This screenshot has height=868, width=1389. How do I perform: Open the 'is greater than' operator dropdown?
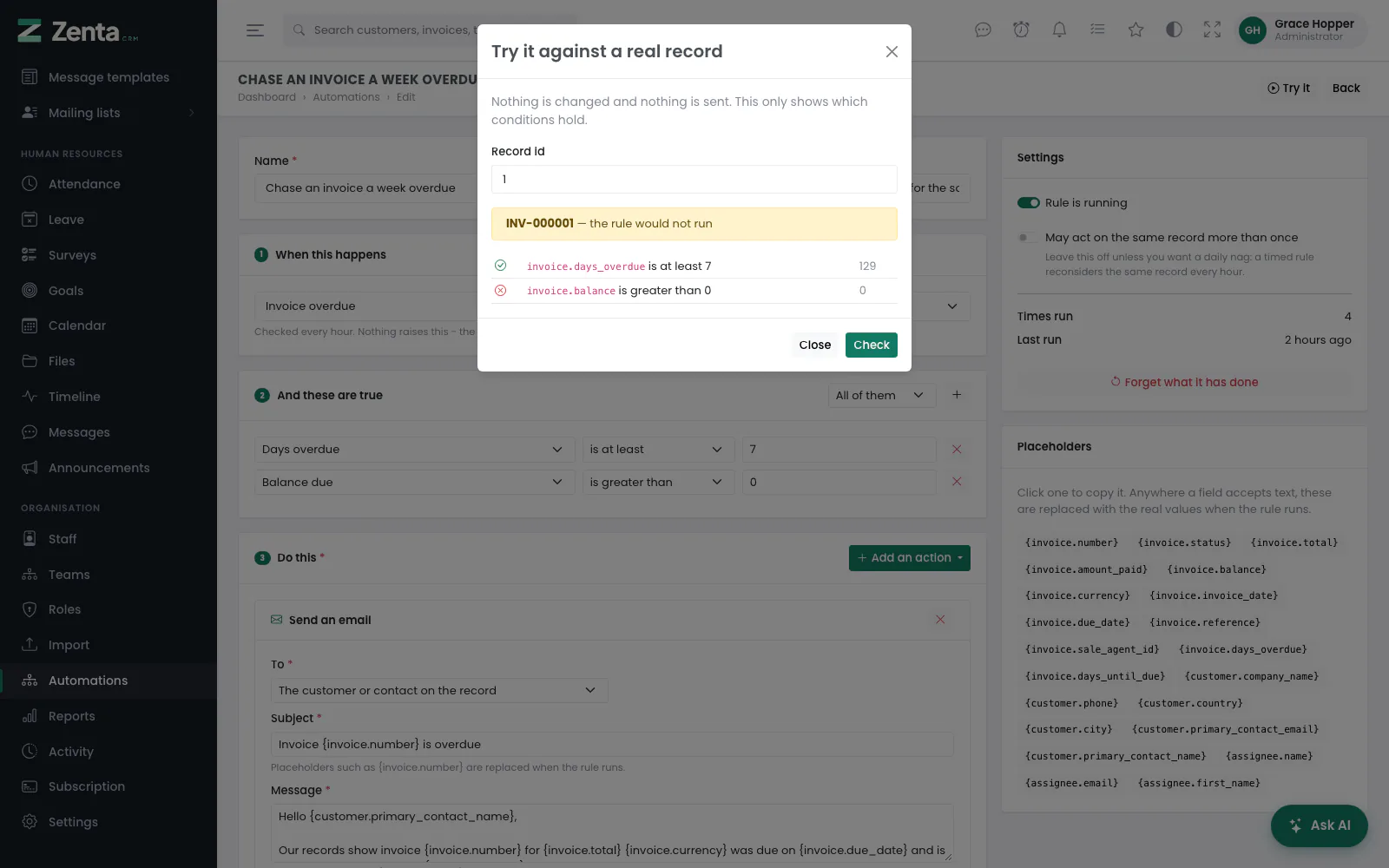(x=658, y=483)
